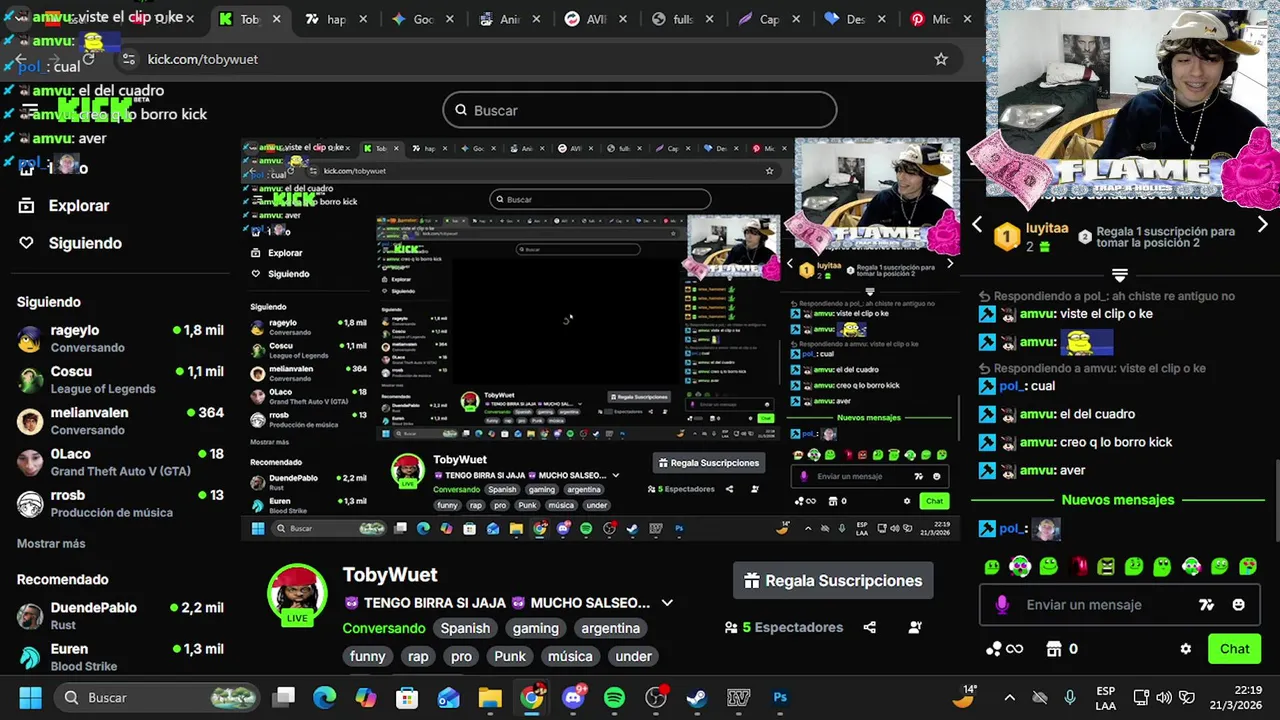1280x720 pixels.
Task: Go to previous leaderboard slide arrow
Action: (x=978, y=225)
